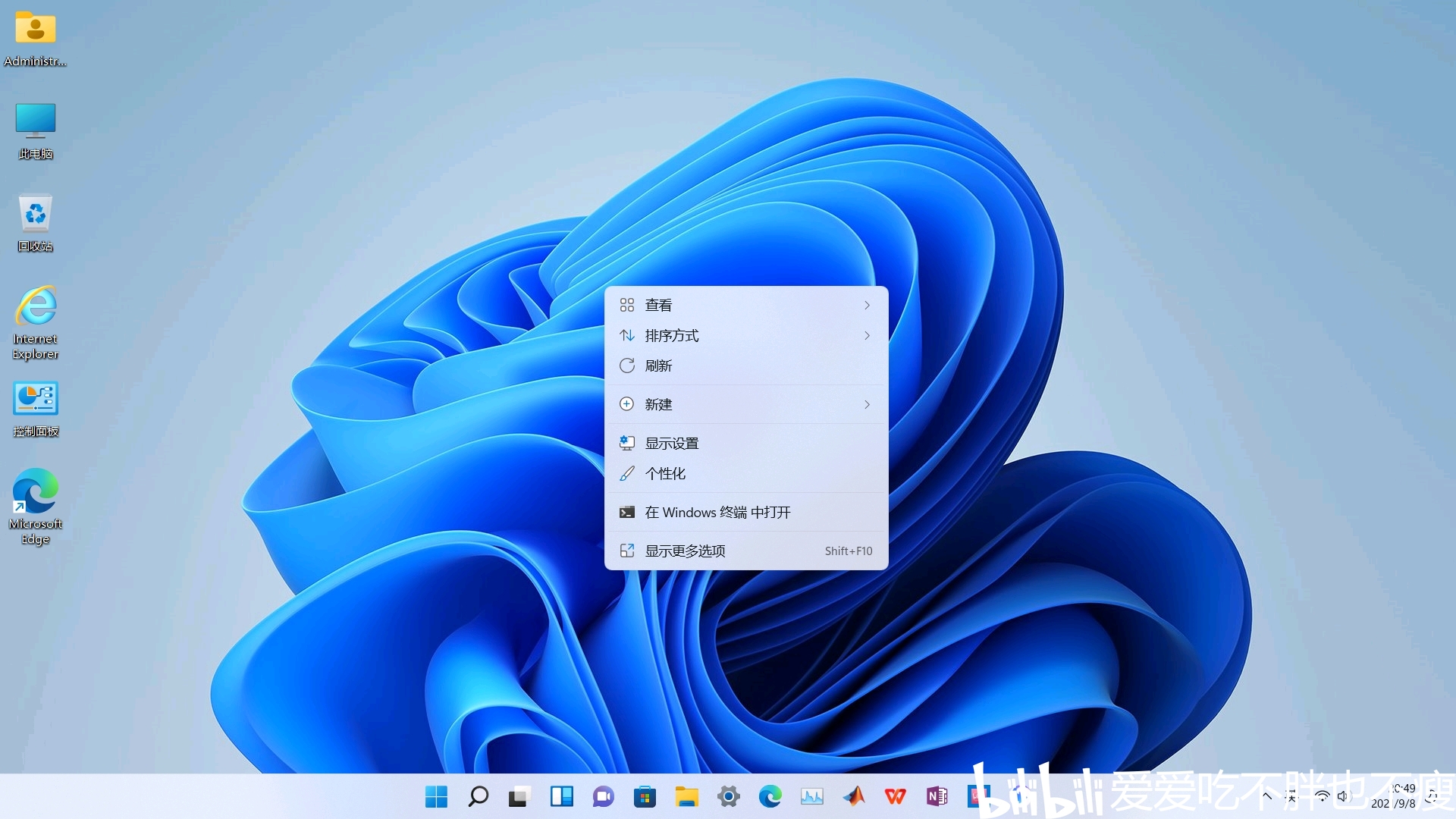Screen dimensions: 1456x819
Task: Open File Explorer from the taskbar
Action: 686,796
